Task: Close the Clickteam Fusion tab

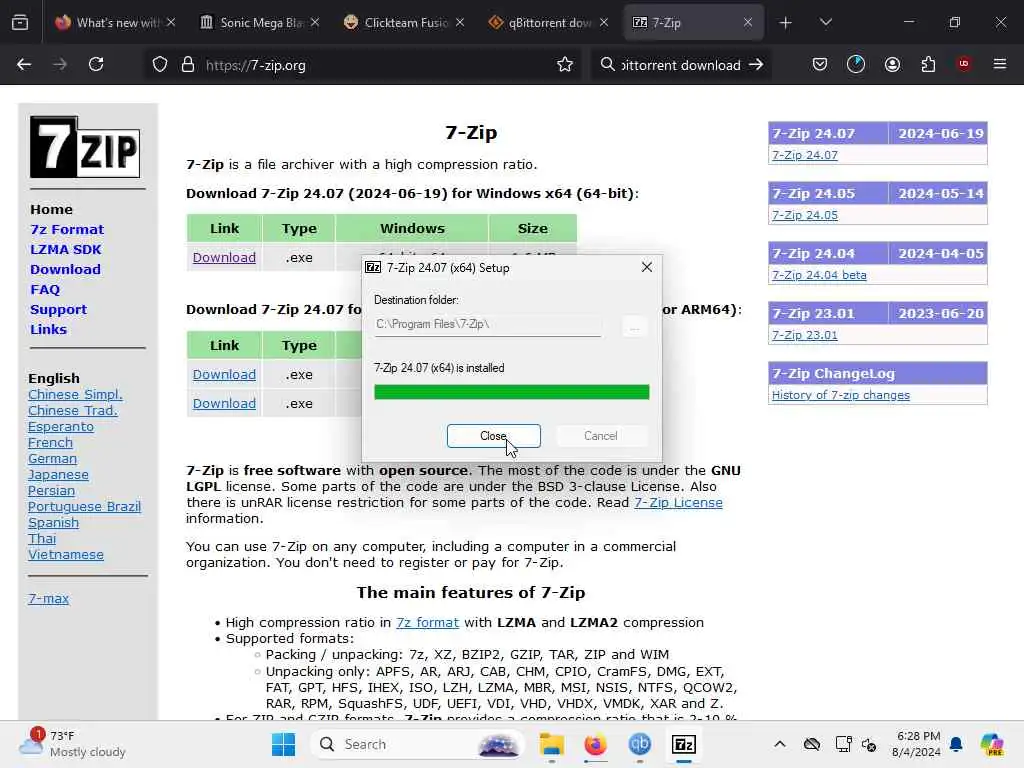Action: pyautogui.click(x=460, y=23)
